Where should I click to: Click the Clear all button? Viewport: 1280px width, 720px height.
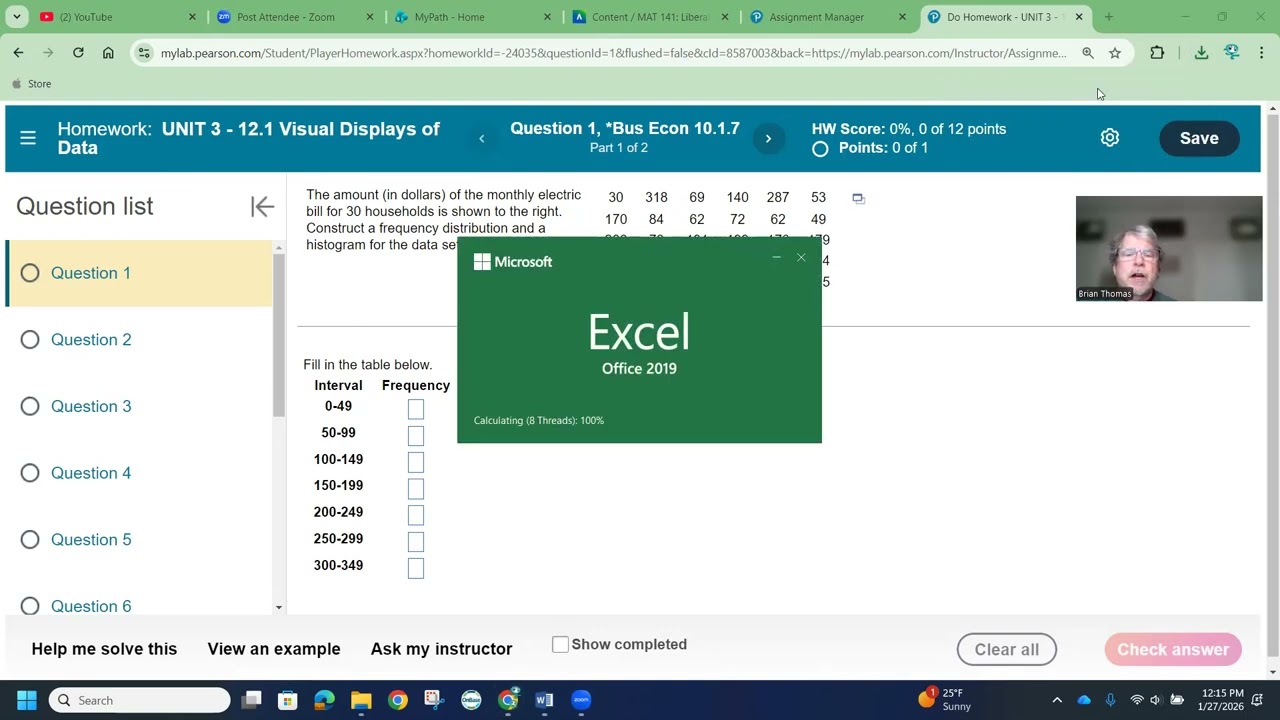1007,649
